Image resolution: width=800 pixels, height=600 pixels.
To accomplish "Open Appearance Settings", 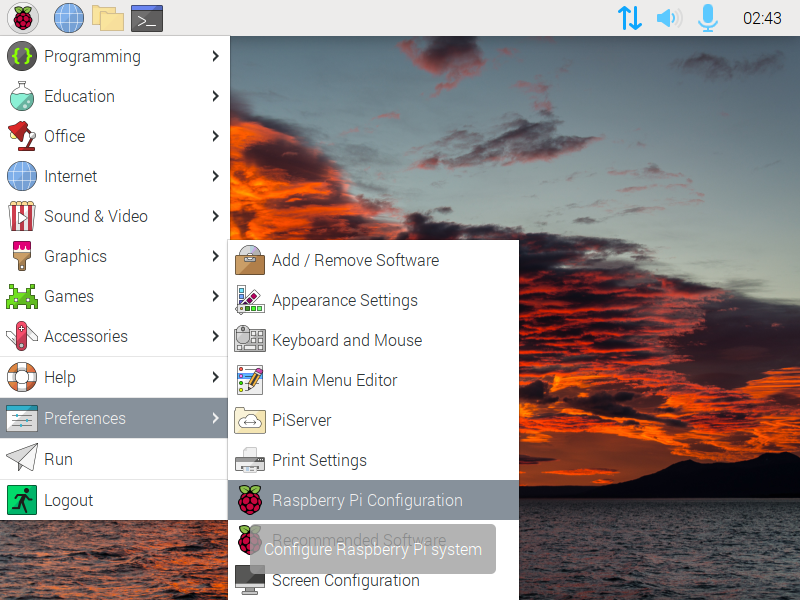I will click(x=345, y=300).
